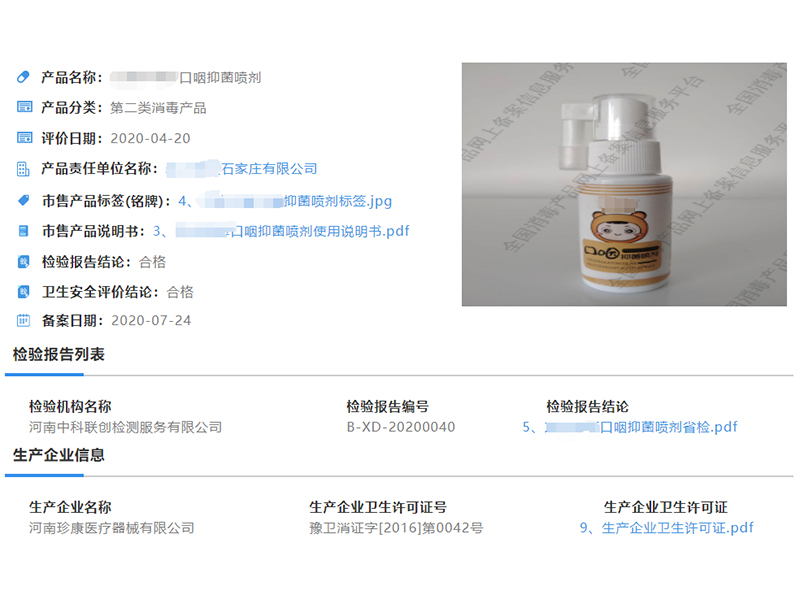This screenshot has width=800, height=600.
Task: Click license number 豫卫消证字[2016]第0042号
Action: tap(396, 528)
